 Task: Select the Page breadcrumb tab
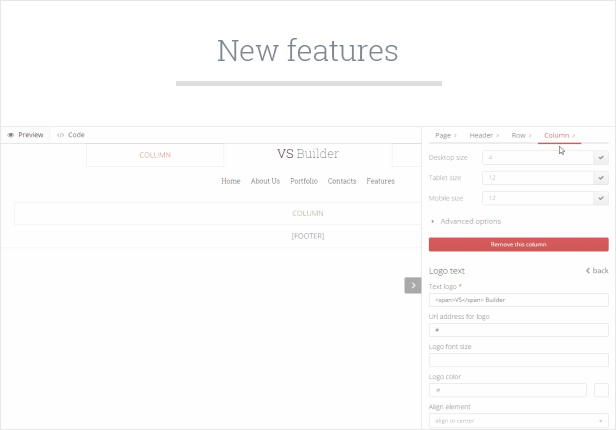pyautogui.click(x=446, y=135)
